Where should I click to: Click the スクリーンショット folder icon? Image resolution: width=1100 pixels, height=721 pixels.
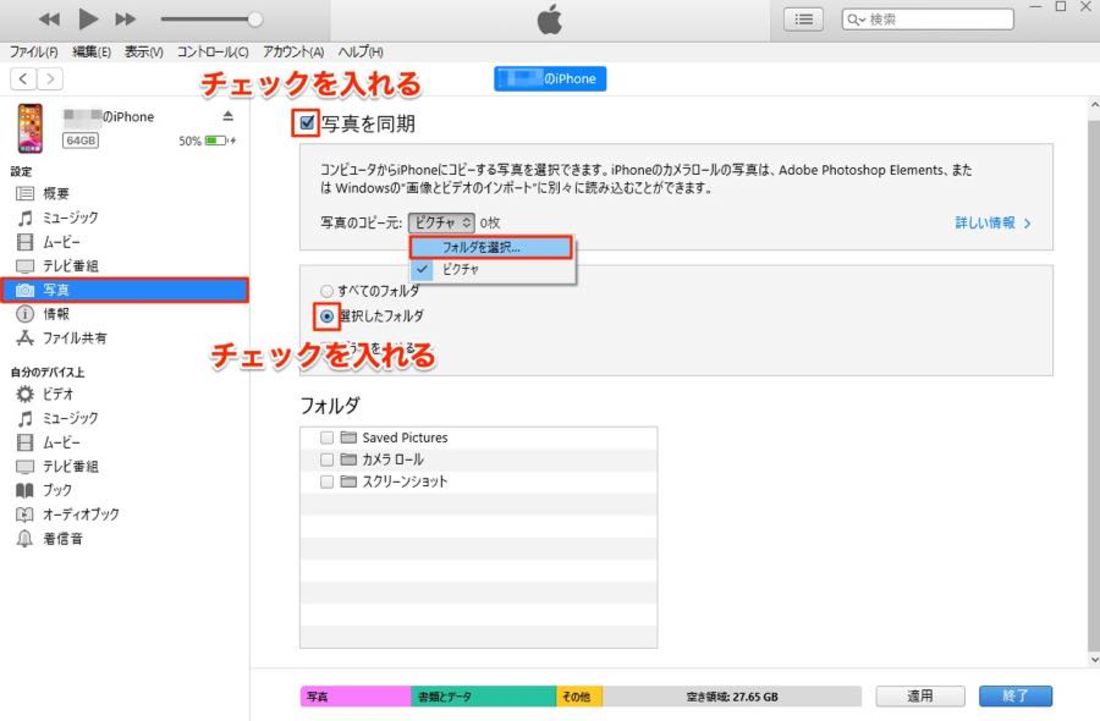(x=349, y=482)
